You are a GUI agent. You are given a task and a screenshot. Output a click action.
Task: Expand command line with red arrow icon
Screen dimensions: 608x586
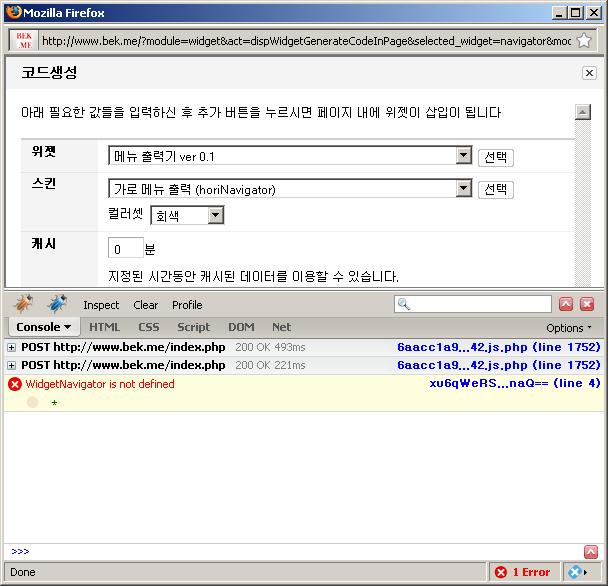[x=591, y=551]
